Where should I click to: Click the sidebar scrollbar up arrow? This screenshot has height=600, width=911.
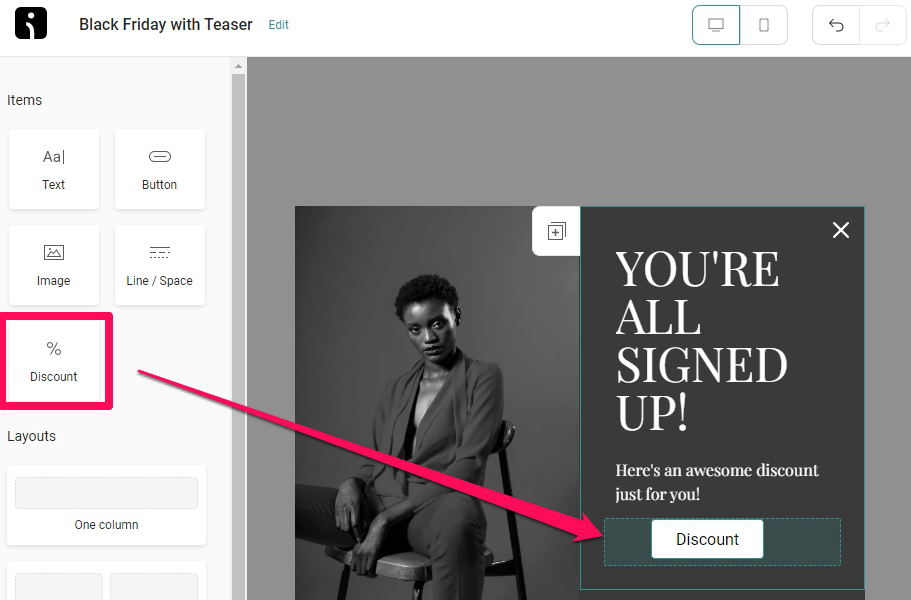pos(238,66)
